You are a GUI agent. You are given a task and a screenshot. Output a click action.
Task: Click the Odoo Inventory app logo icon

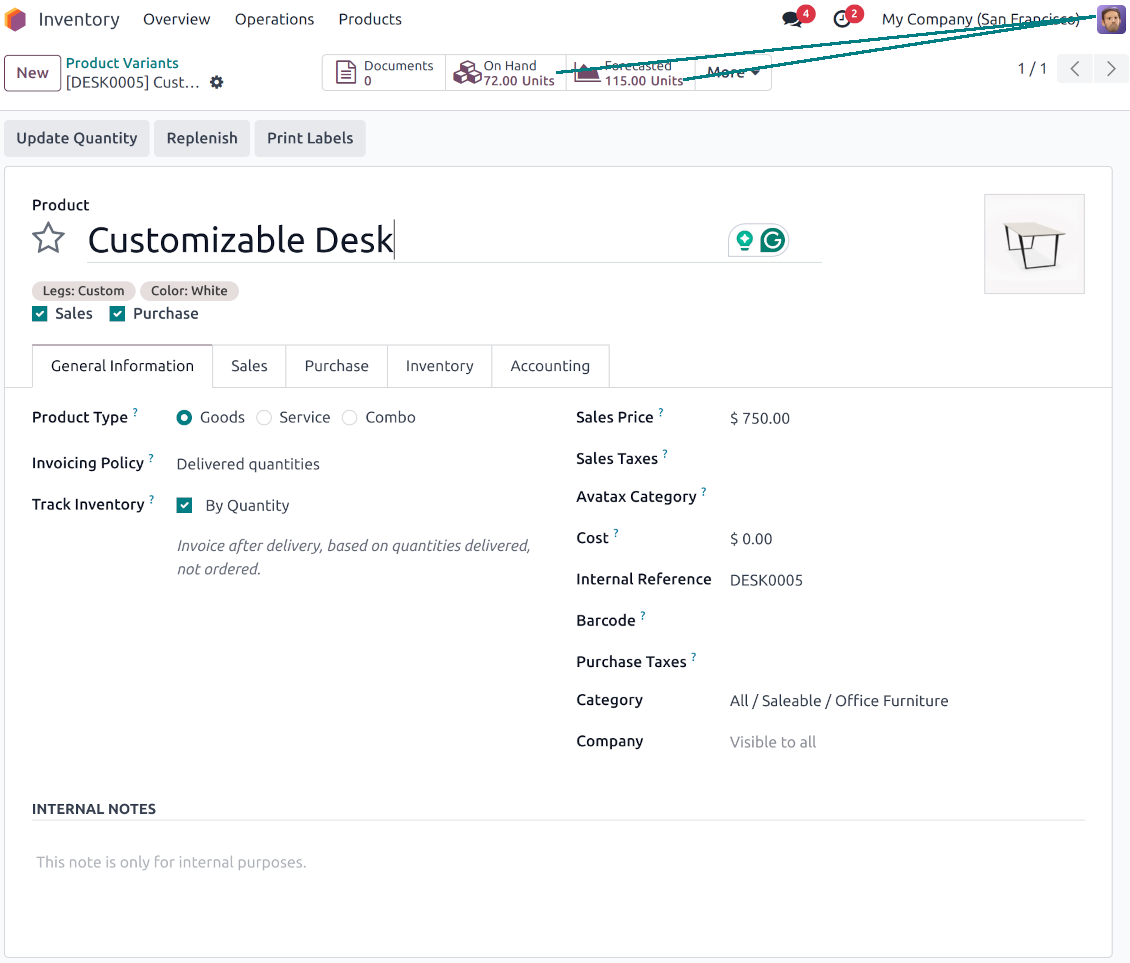coord(16,19)
